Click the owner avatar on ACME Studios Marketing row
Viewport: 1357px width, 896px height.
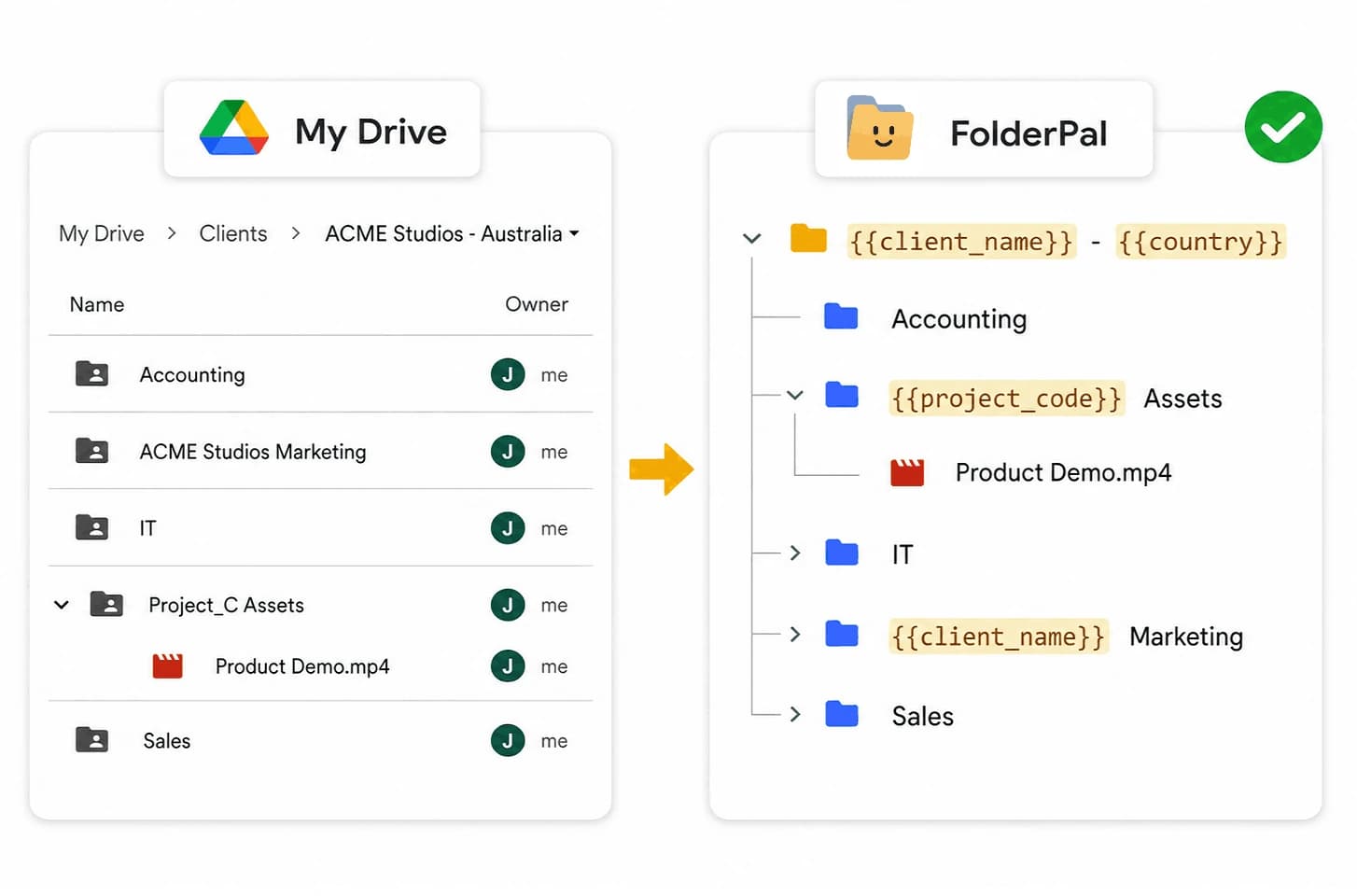point(508,452)
